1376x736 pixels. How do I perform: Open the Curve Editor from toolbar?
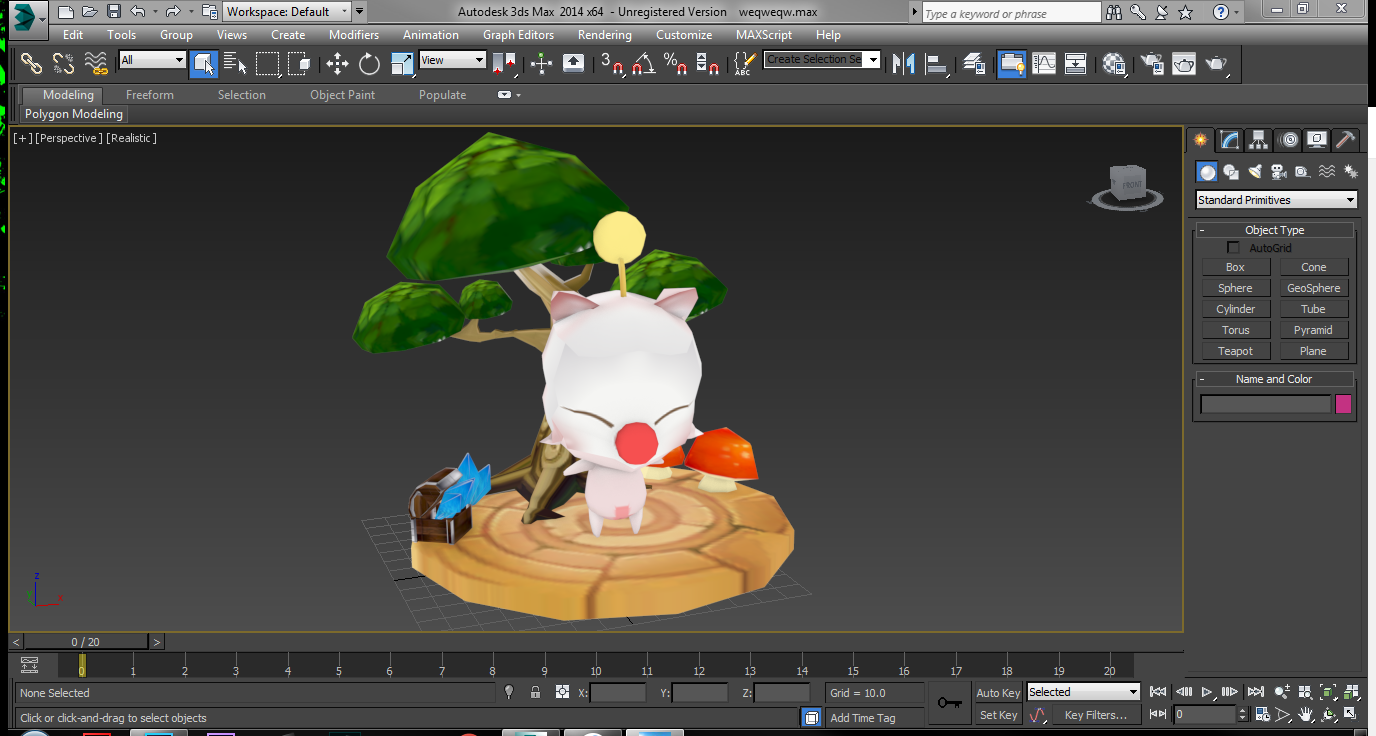(1044, 64)
